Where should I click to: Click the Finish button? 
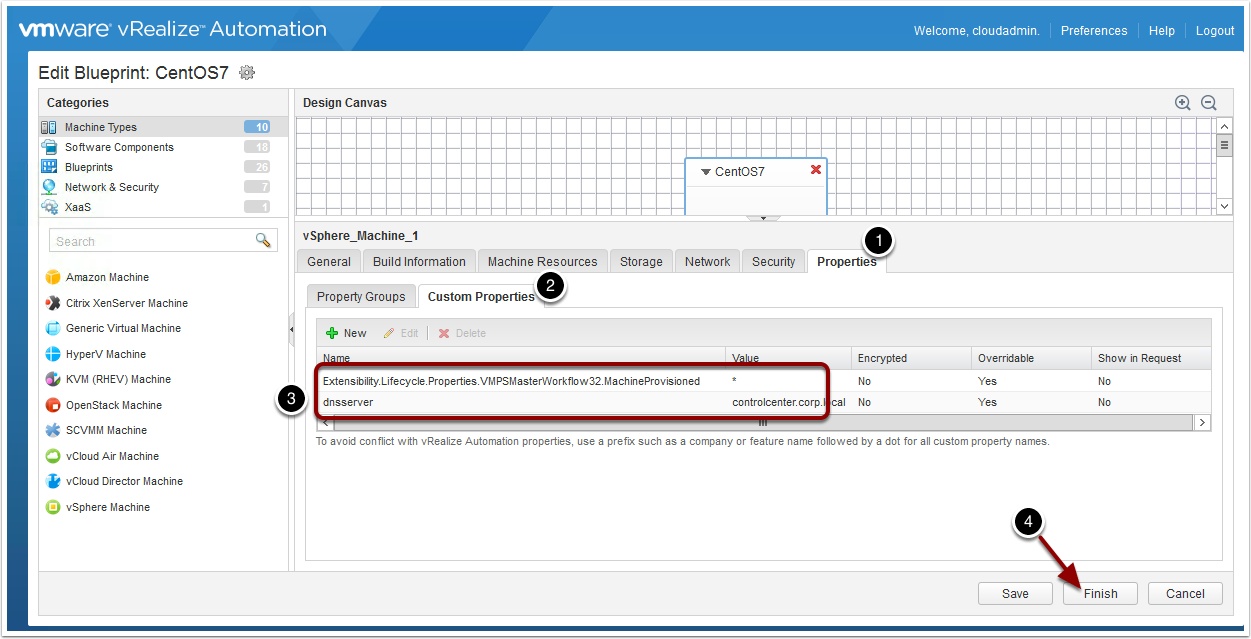[x=1100, y=593]
